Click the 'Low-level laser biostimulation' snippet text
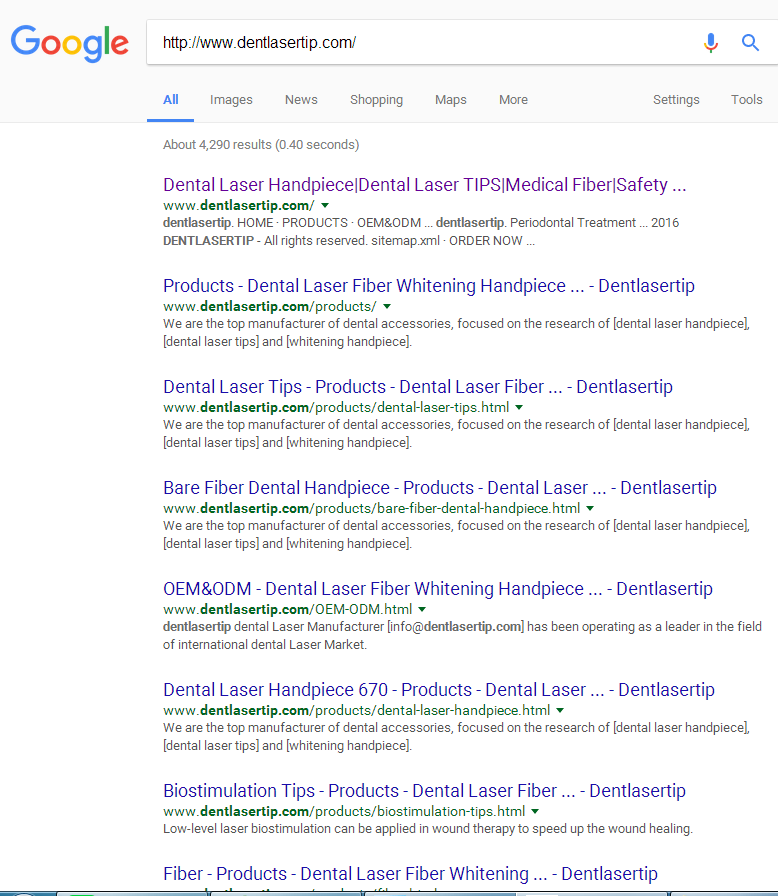This screenshot has height=896, width=778. pyautogui.click(x=428, y=829)
